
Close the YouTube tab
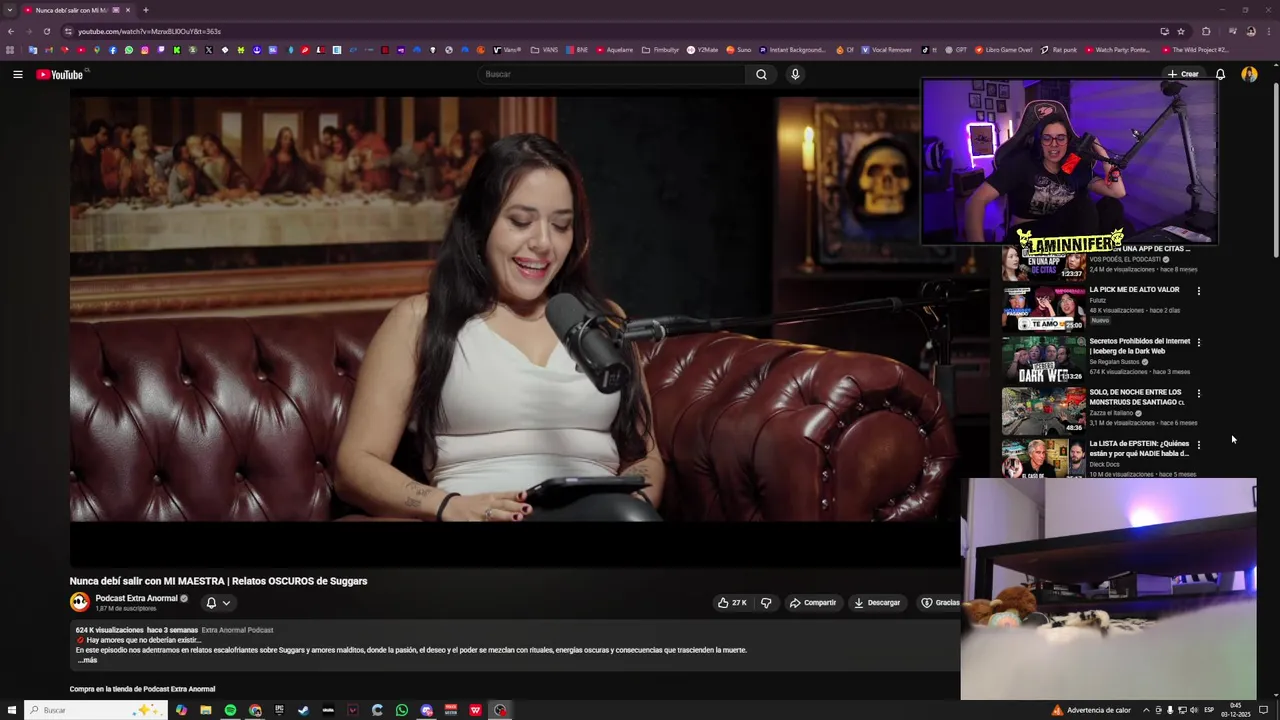pyautogui.click(x=128, y=10)
